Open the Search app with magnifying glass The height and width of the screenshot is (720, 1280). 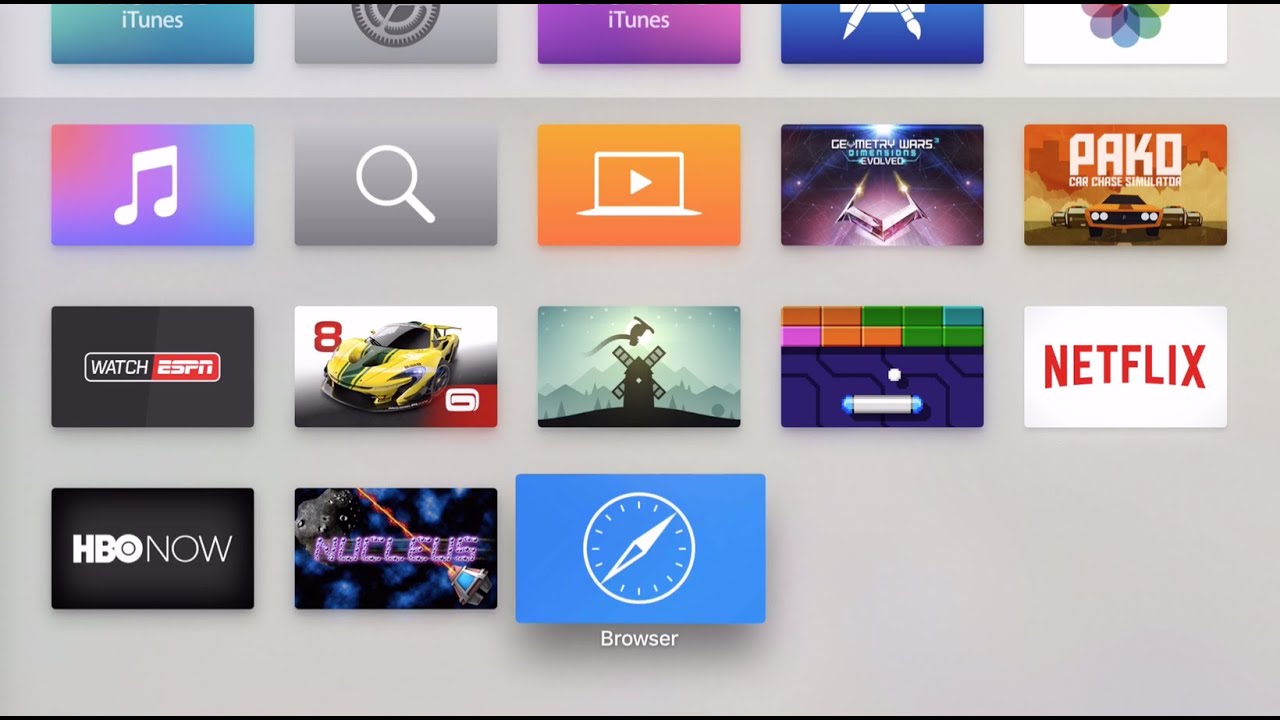point(396,185)
